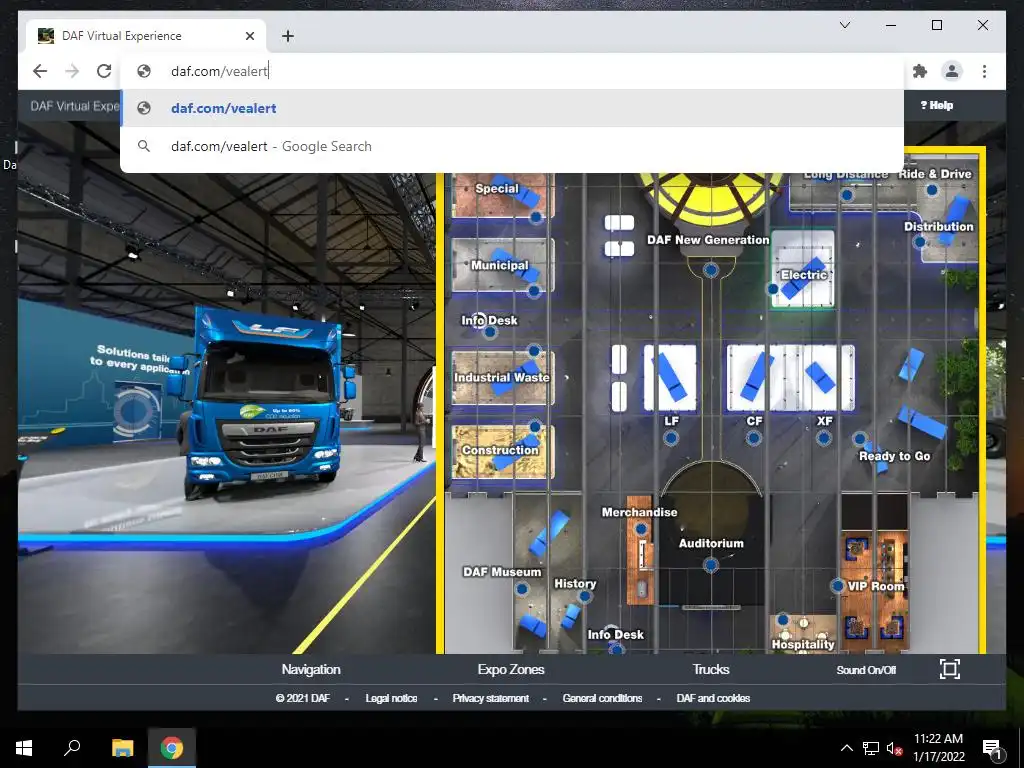The width and height of the screenshot is (1024, 768).
Task: Select Ride & Drive map marker
Action: [932, 190]
